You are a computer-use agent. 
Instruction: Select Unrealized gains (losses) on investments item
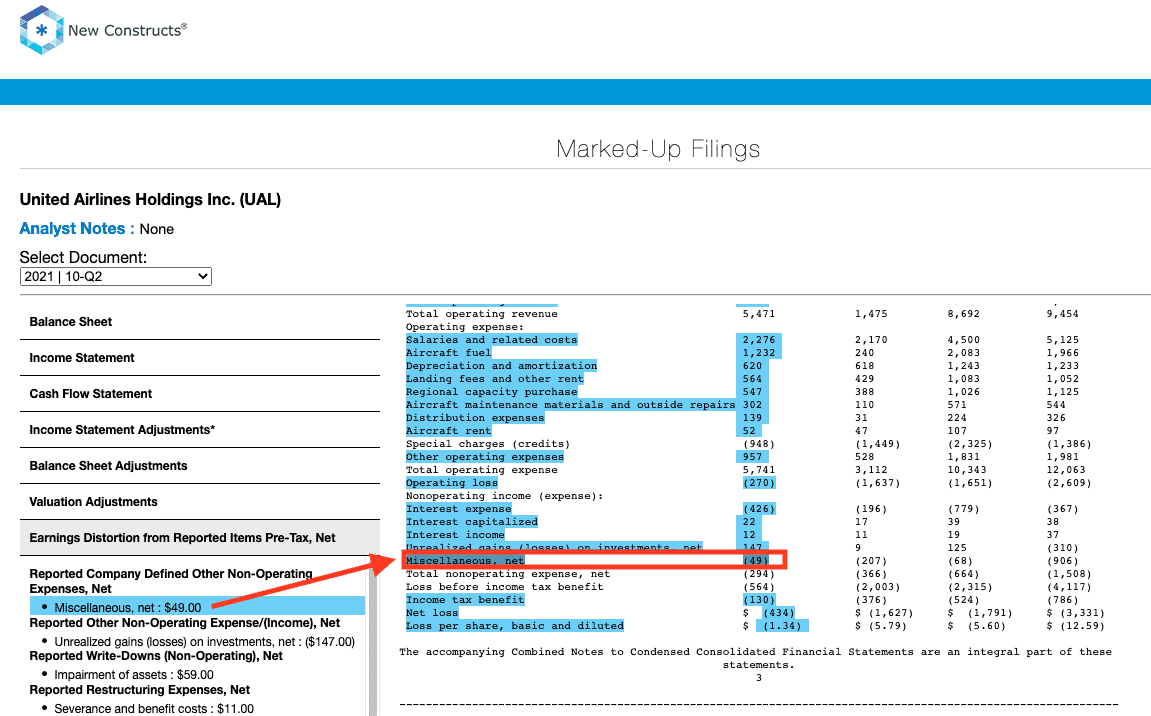pyautogui.click(x=205, y=641)
